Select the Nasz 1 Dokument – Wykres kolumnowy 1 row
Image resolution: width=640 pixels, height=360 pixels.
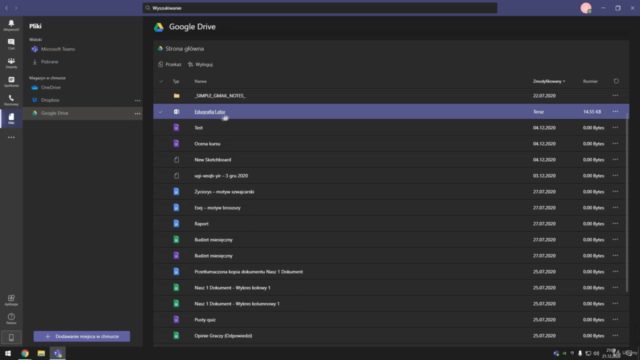point(391,304)
